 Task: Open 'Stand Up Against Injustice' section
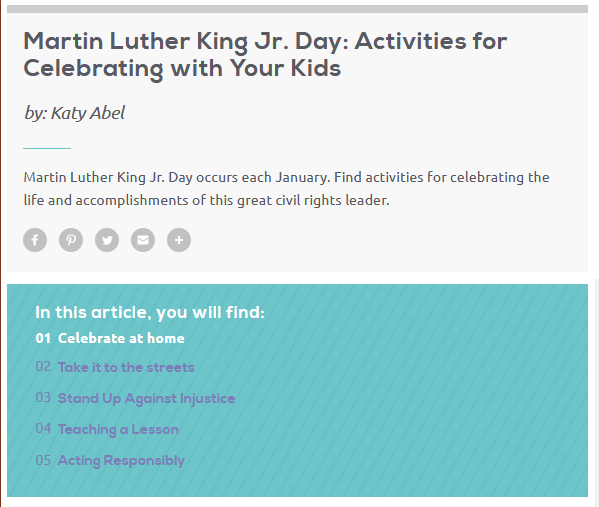146,398
